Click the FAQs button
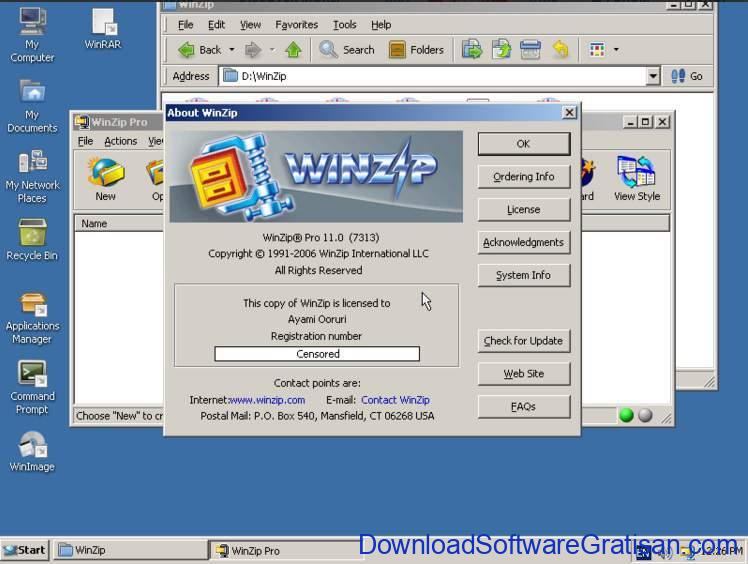The width and height of the screenshot is (748, 564). click(x=524, y=407)
